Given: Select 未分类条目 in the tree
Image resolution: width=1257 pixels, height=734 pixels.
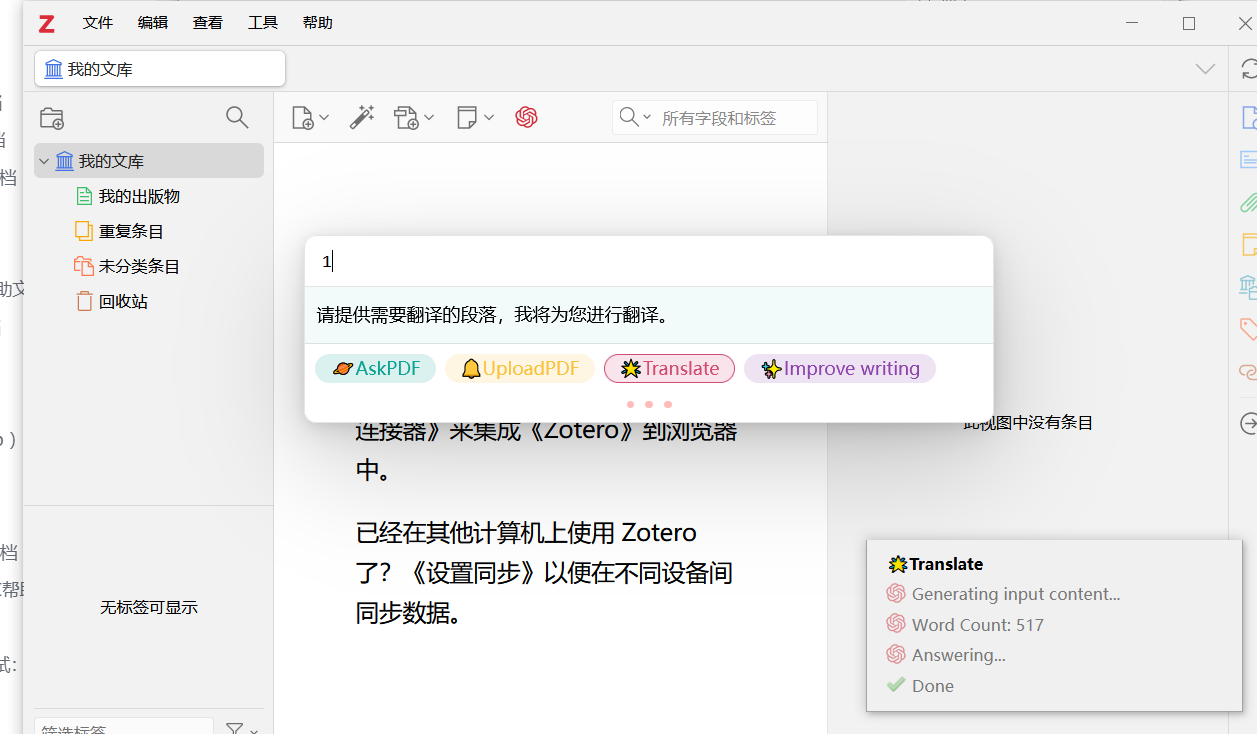Looking at the screenshot, I should (139, 267).
